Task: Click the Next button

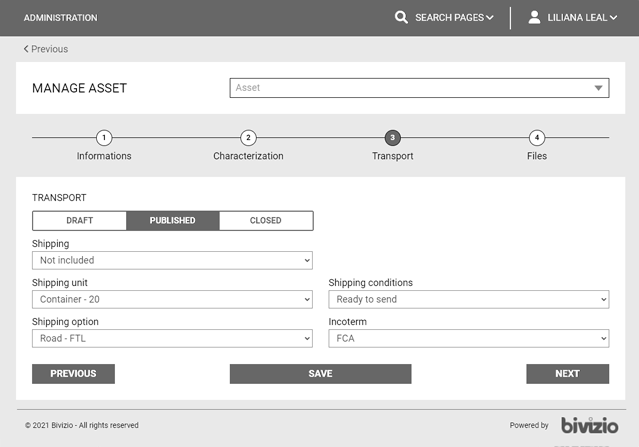Action: 567,374
